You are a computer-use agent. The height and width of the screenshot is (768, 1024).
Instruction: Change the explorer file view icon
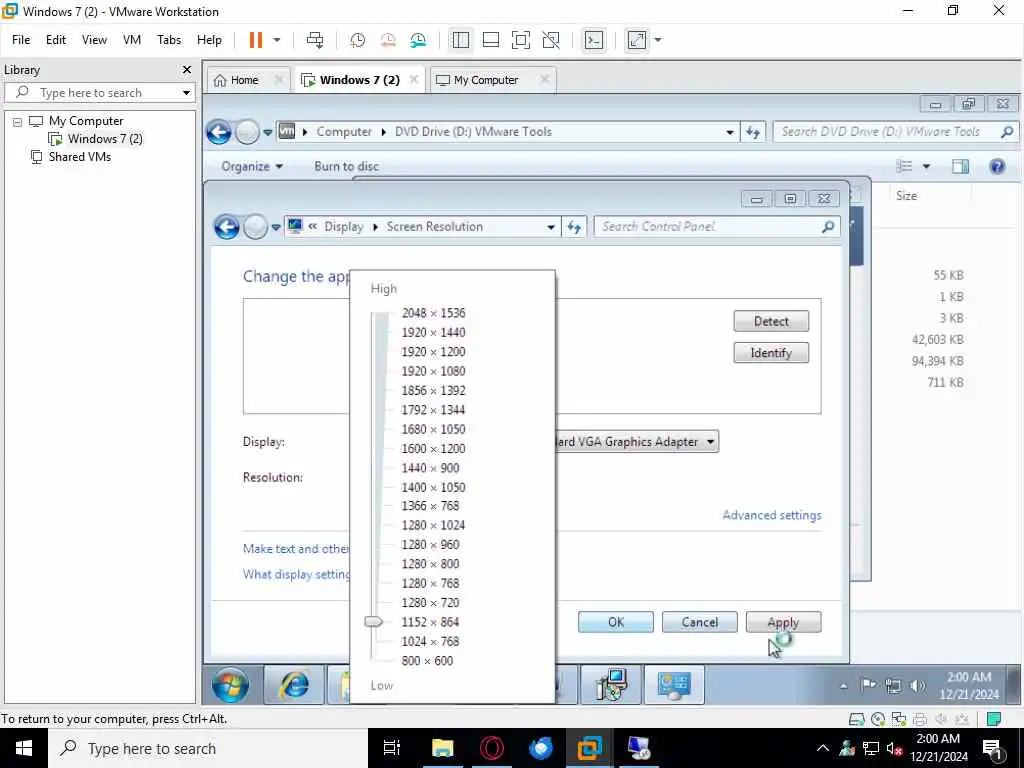click(904, 167)
